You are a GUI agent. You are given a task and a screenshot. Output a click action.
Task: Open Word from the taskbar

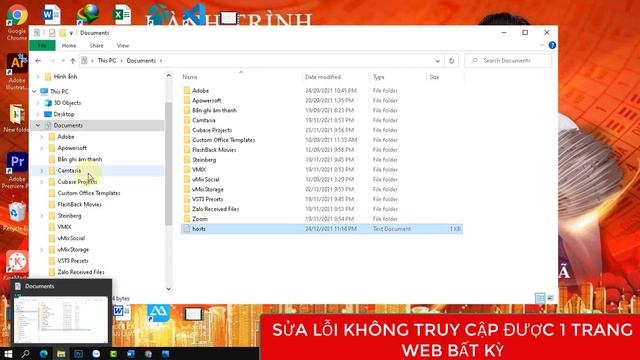pos(131,354)
